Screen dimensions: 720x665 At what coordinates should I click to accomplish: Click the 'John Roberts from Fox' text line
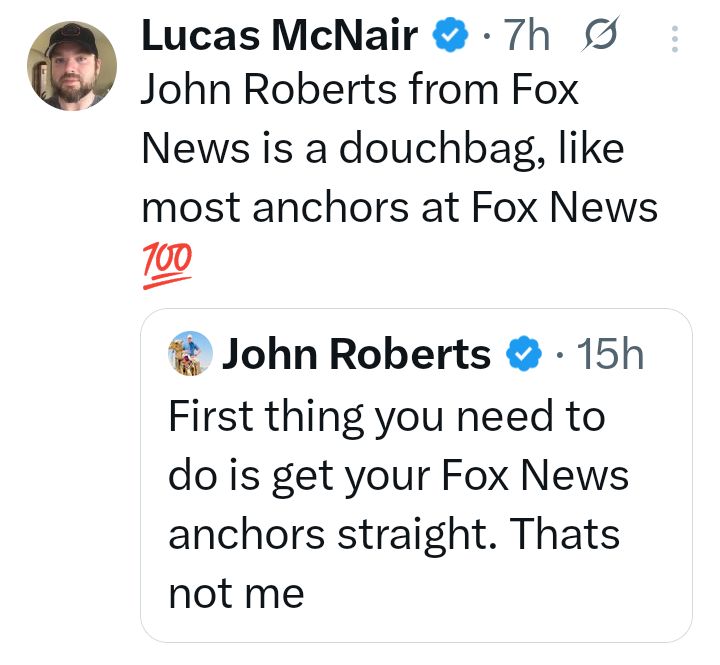[x=360, y=92]
